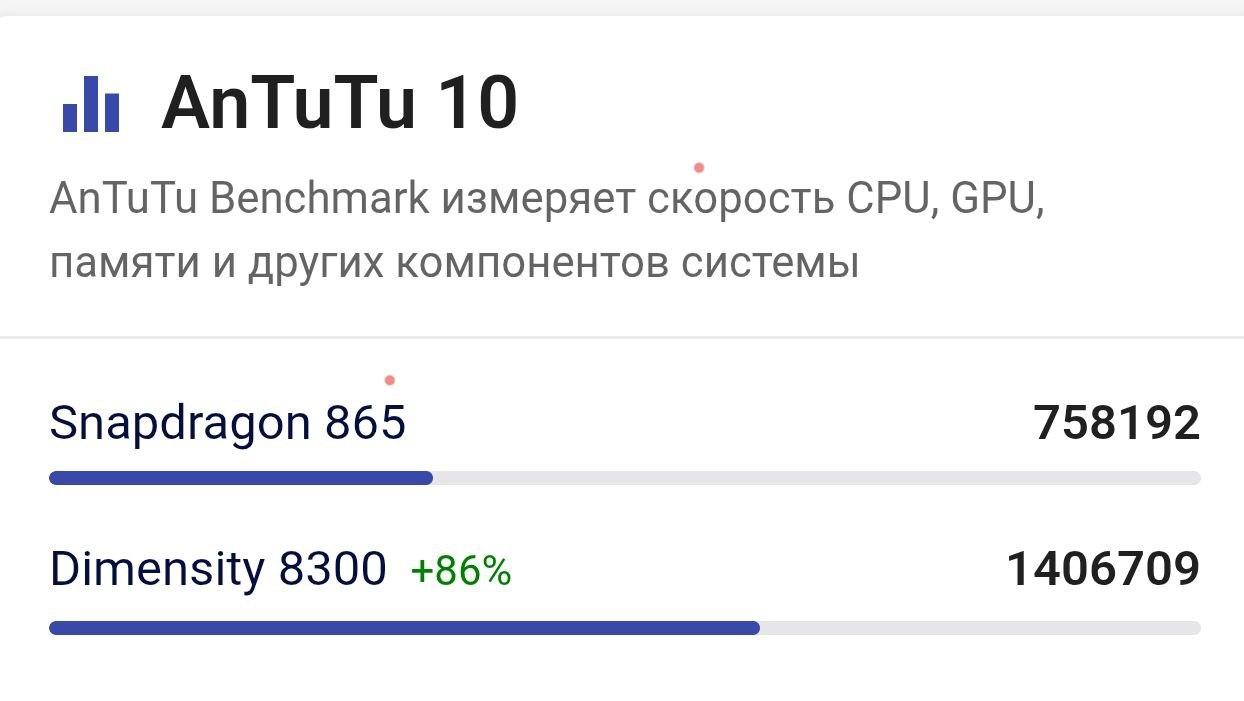The image size is (1244, 701).
Task: Click the word GPU in description
Action: coord(997,199)
